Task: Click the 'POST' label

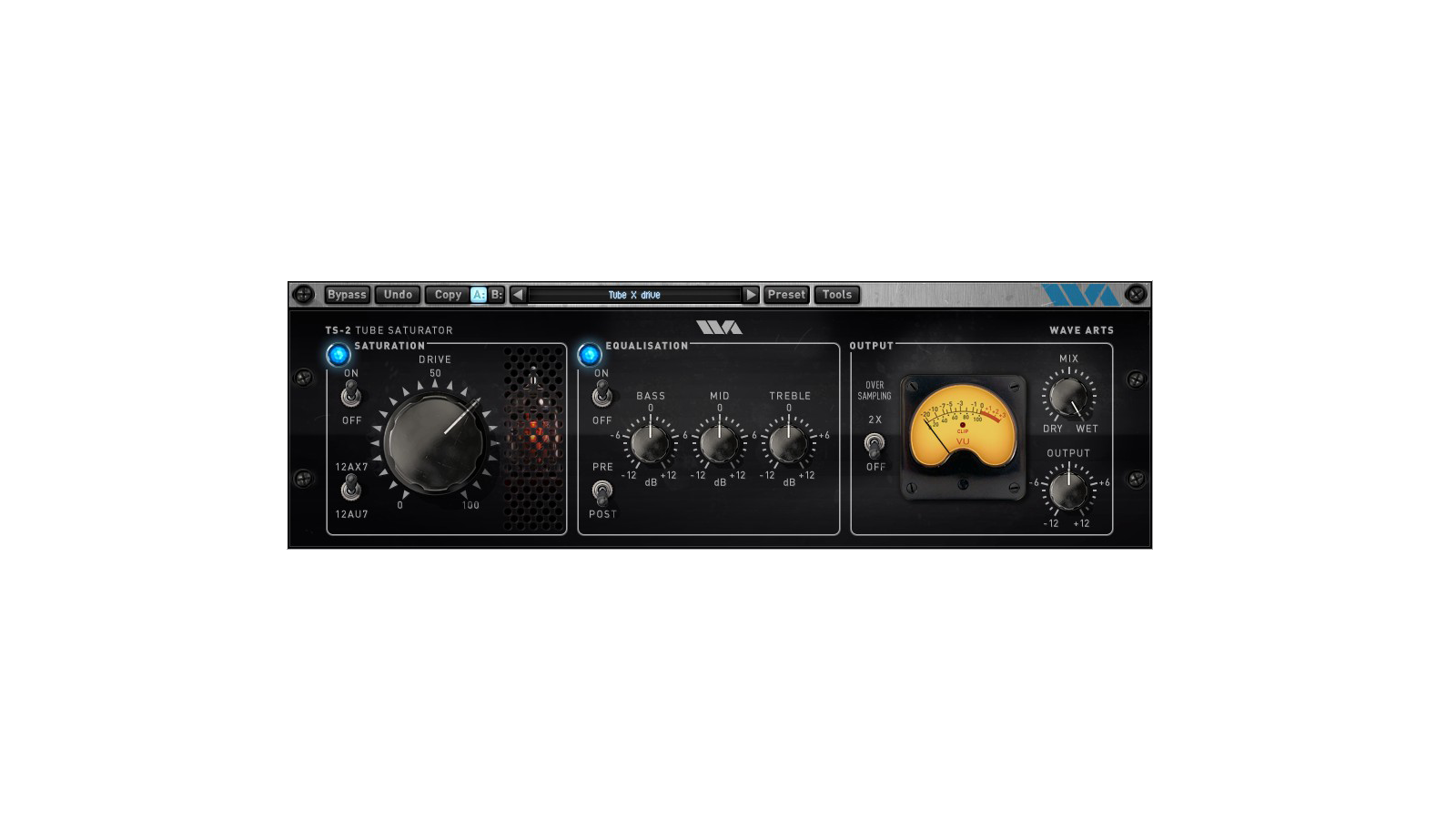Action: (602, 514)
